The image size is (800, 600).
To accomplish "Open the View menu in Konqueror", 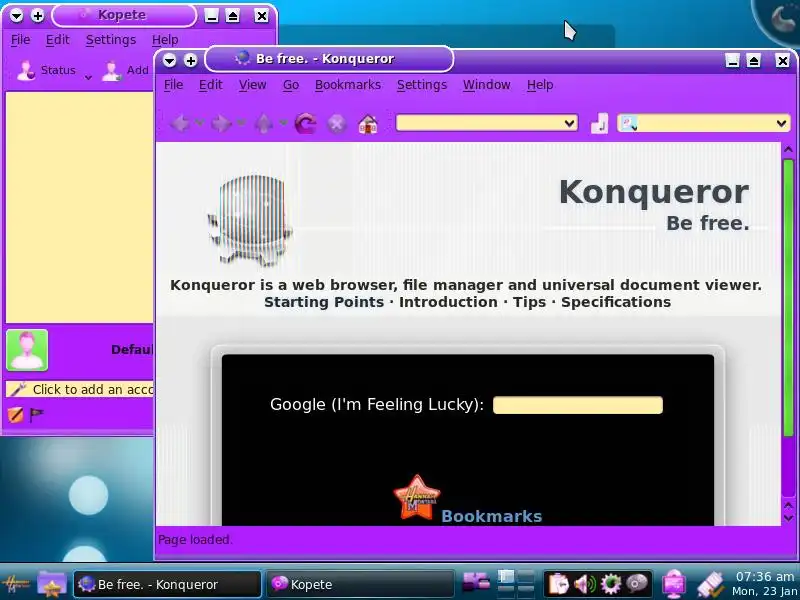I will click(253, 85).
